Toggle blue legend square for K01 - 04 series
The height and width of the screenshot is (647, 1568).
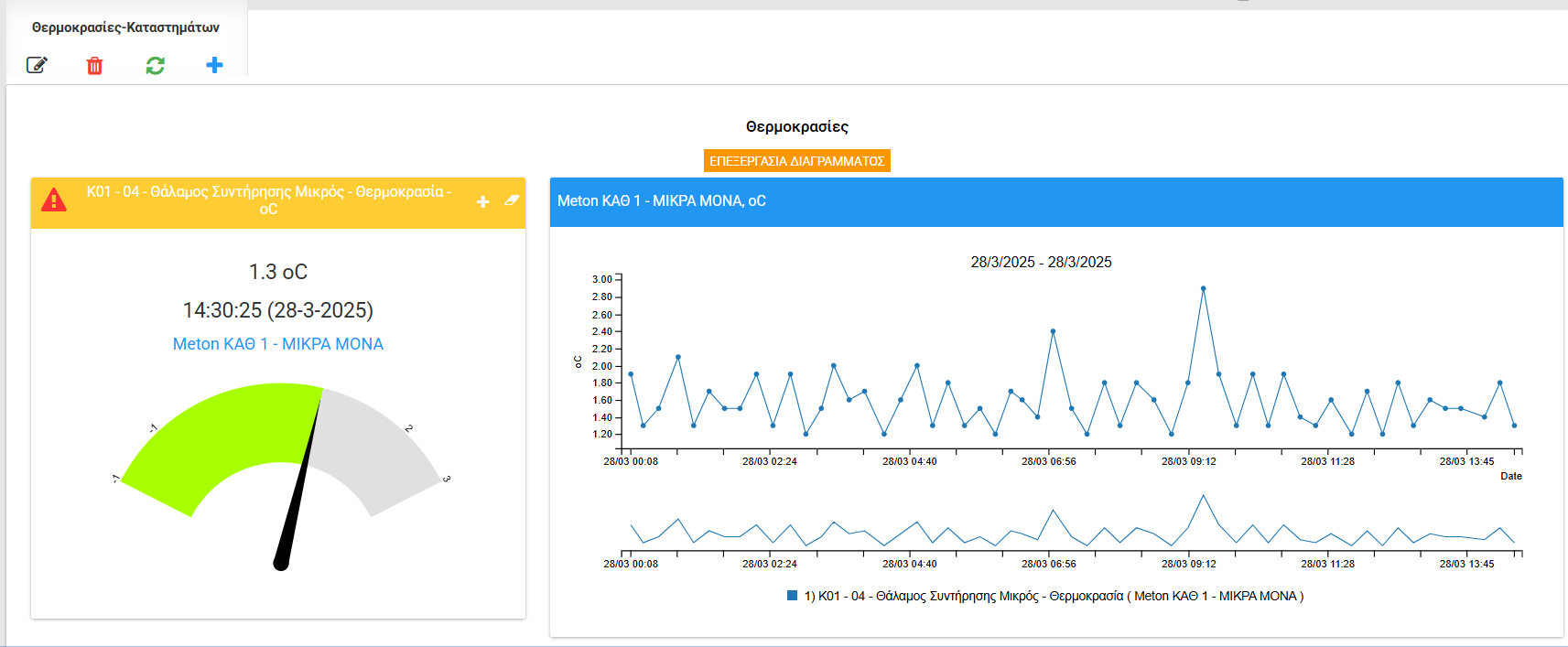coord(793,596)
